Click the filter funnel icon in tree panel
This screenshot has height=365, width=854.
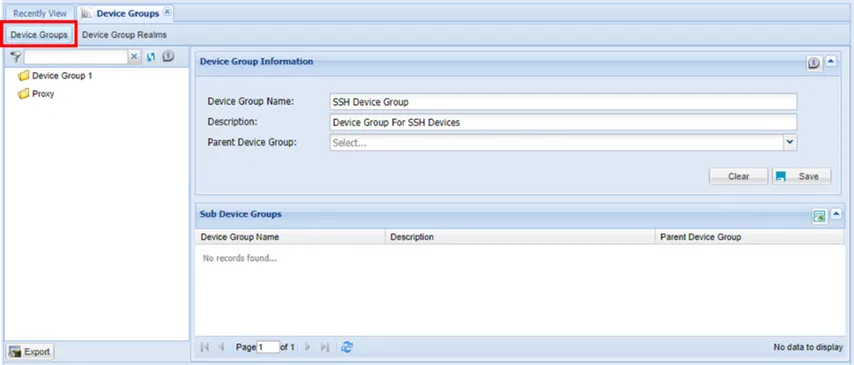click(x=15, y=56)
